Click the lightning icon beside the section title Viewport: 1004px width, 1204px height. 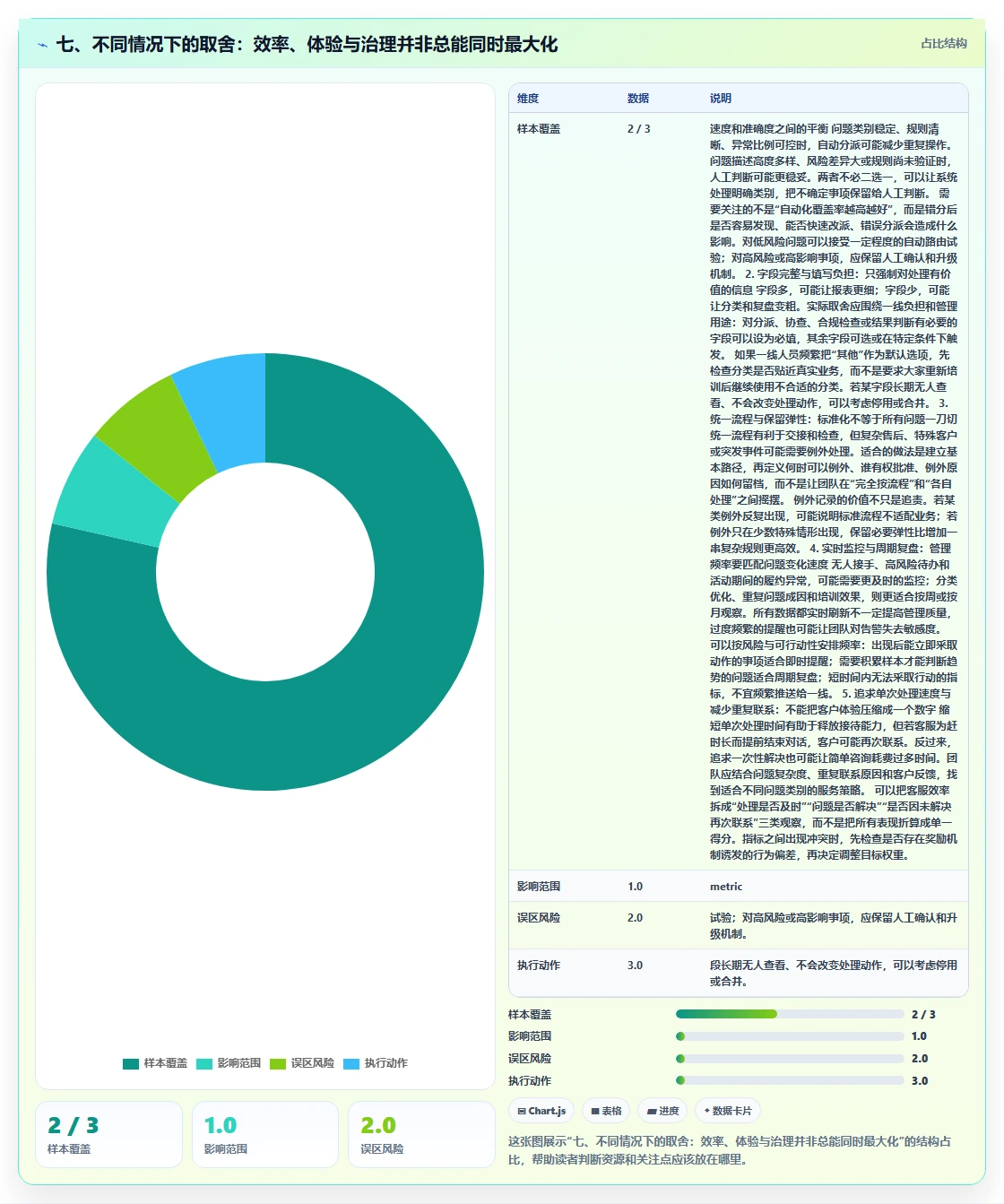pos(42,45)
